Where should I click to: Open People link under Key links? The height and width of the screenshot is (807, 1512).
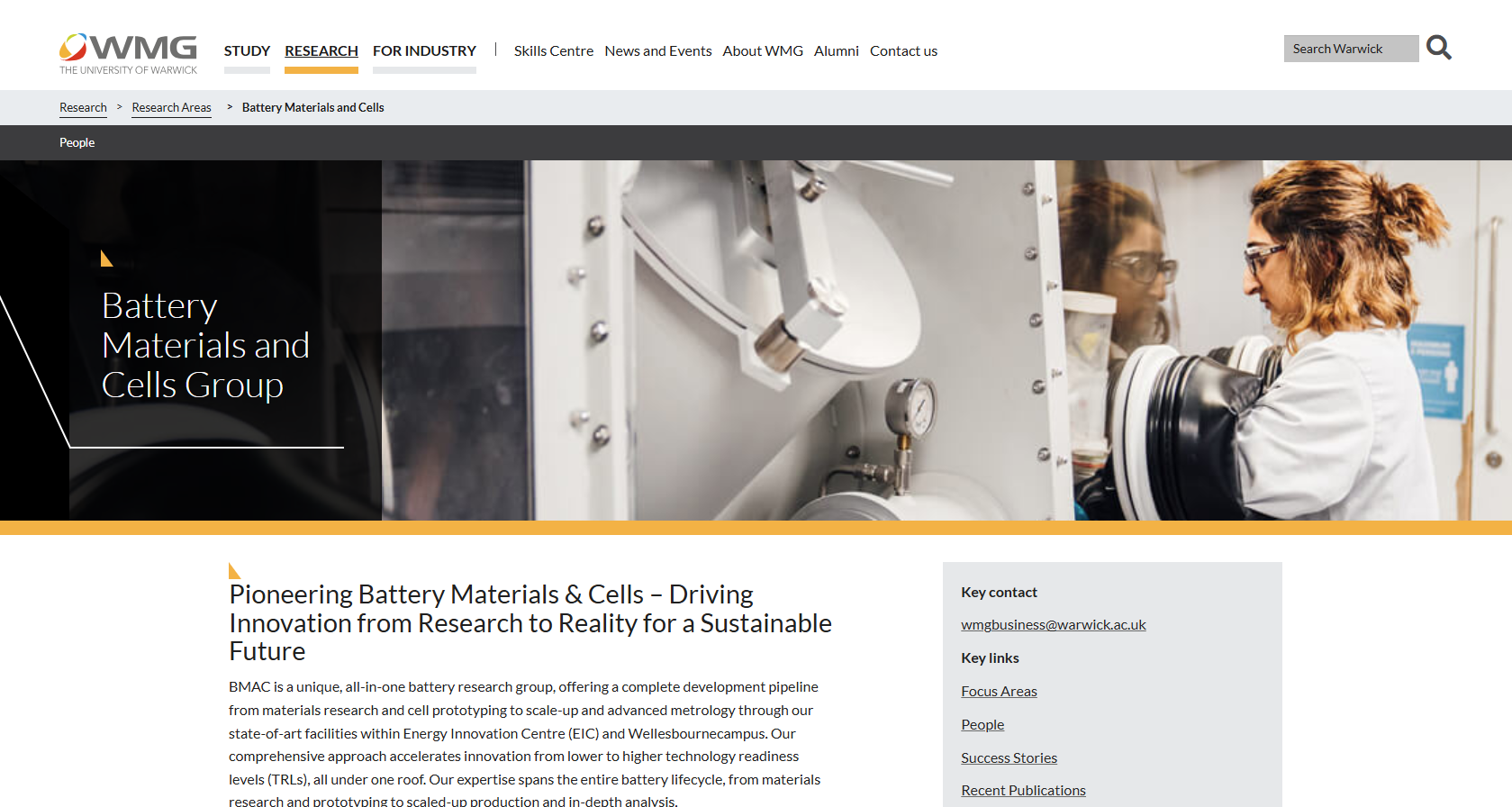tap(982, 724)
